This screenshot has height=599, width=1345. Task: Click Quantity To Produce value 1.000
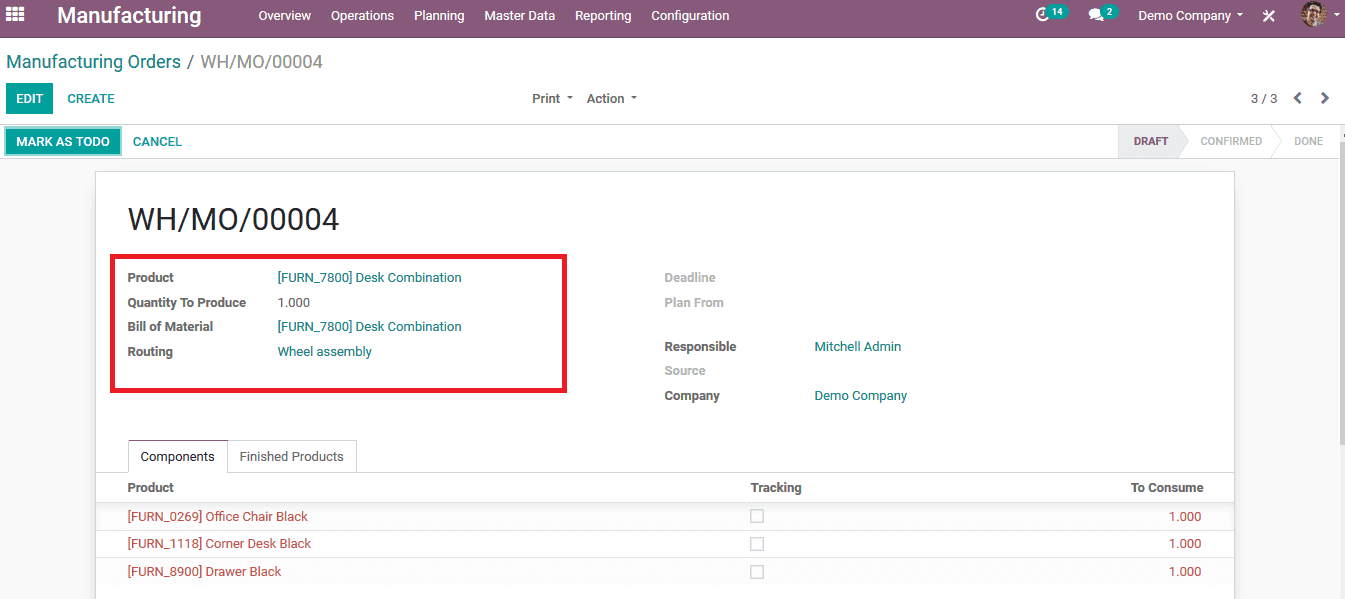(294, 302)
